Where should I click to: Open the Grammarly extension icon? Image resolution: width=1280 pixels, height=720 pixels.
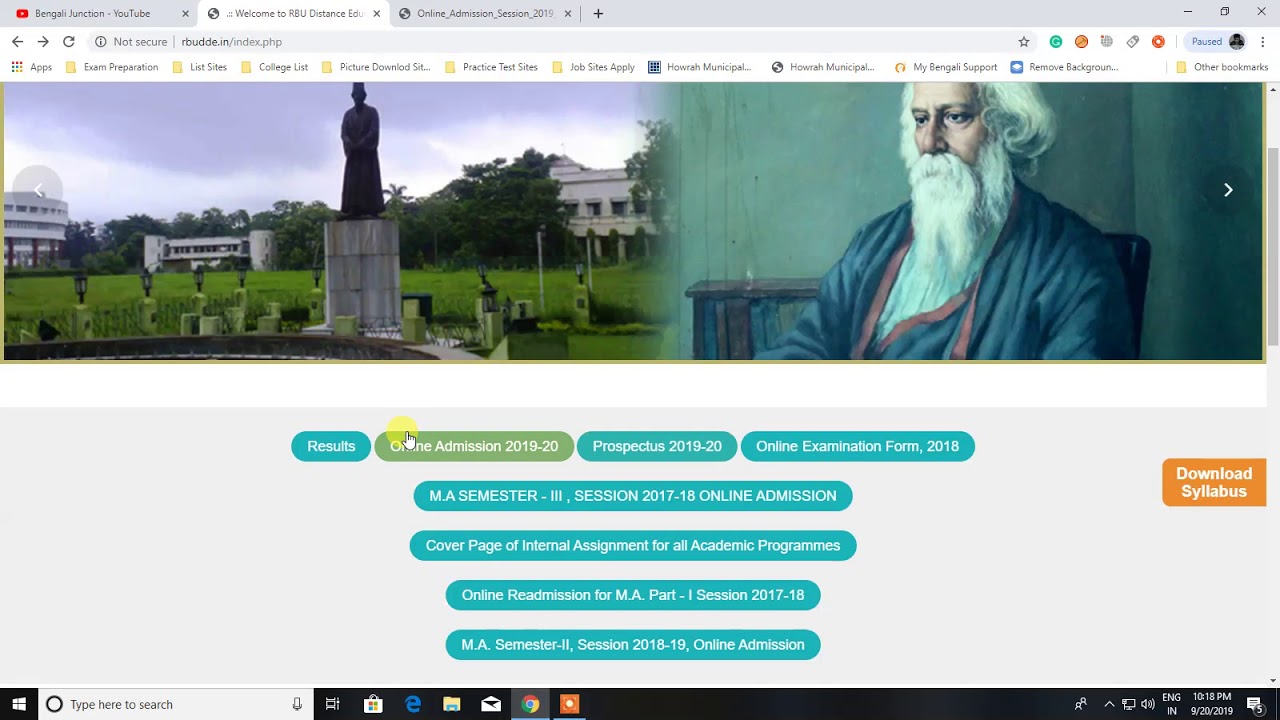(1056, 42)
